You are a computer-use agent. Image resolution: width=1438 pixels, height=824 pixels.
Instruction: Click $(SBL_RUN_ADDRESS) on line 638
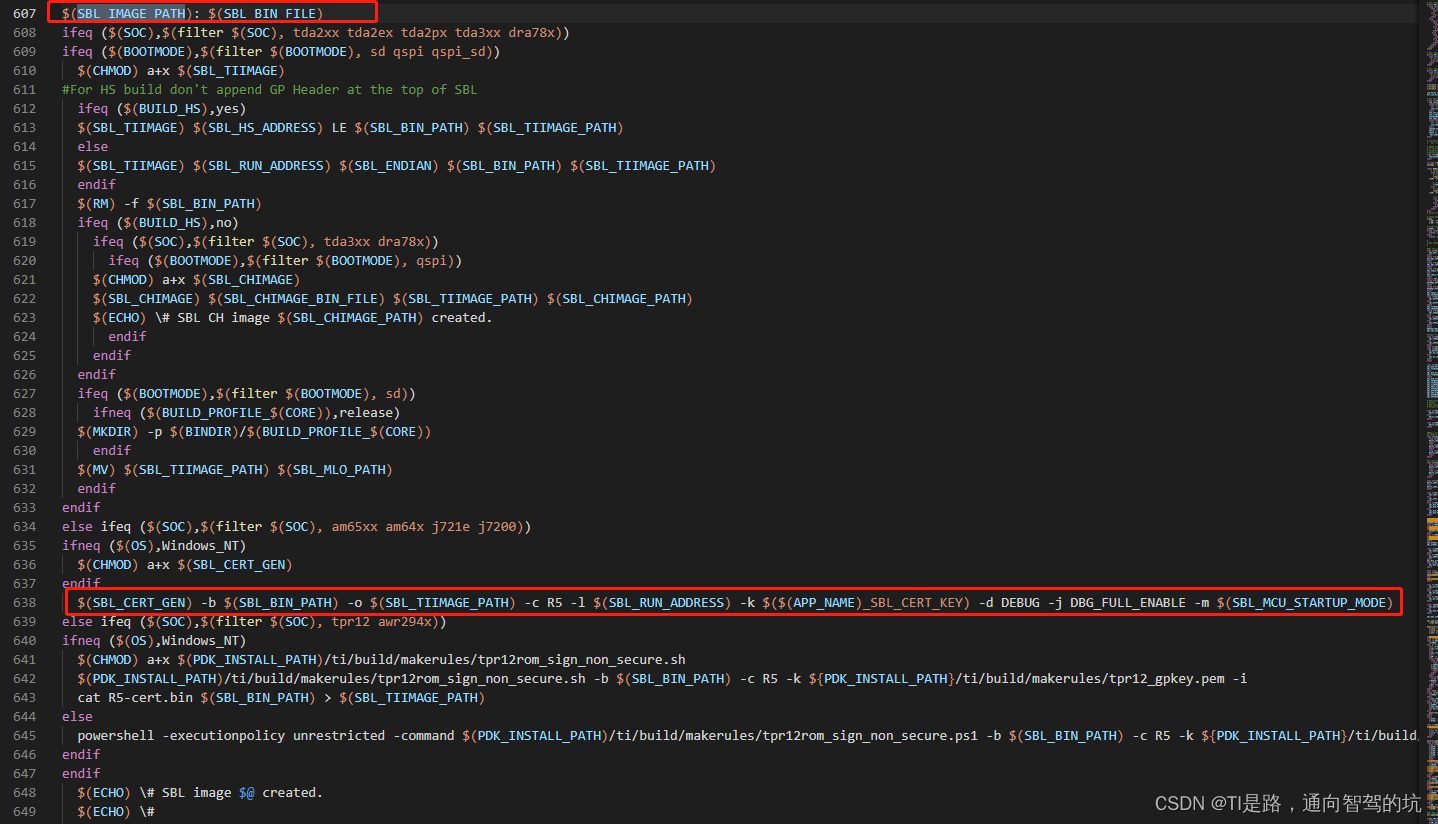tap(661, 602)
